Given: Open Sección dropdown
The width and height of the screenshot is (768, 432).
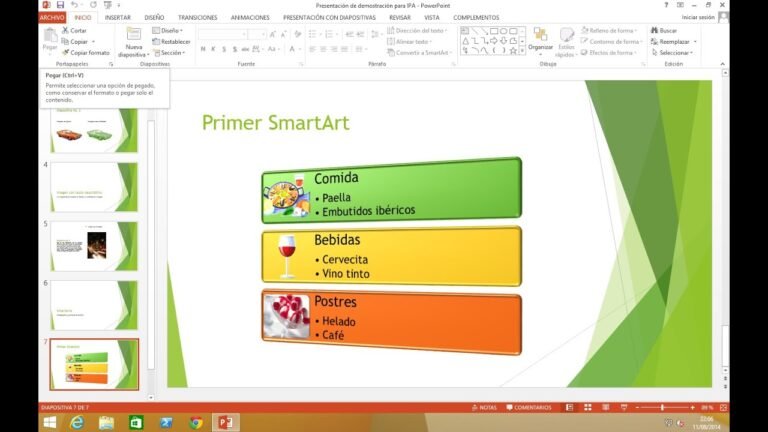Looking at the screenshot, I should coord(169,52).
